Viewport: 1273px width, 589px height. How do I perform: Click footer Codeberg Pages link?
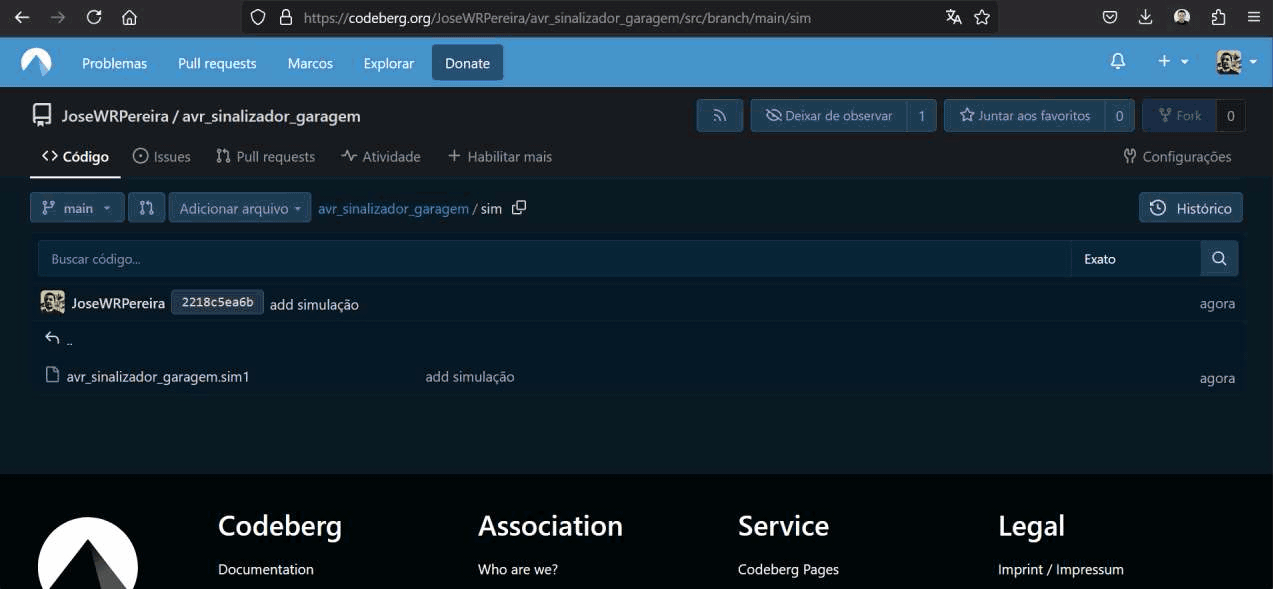tap(788, 569)
